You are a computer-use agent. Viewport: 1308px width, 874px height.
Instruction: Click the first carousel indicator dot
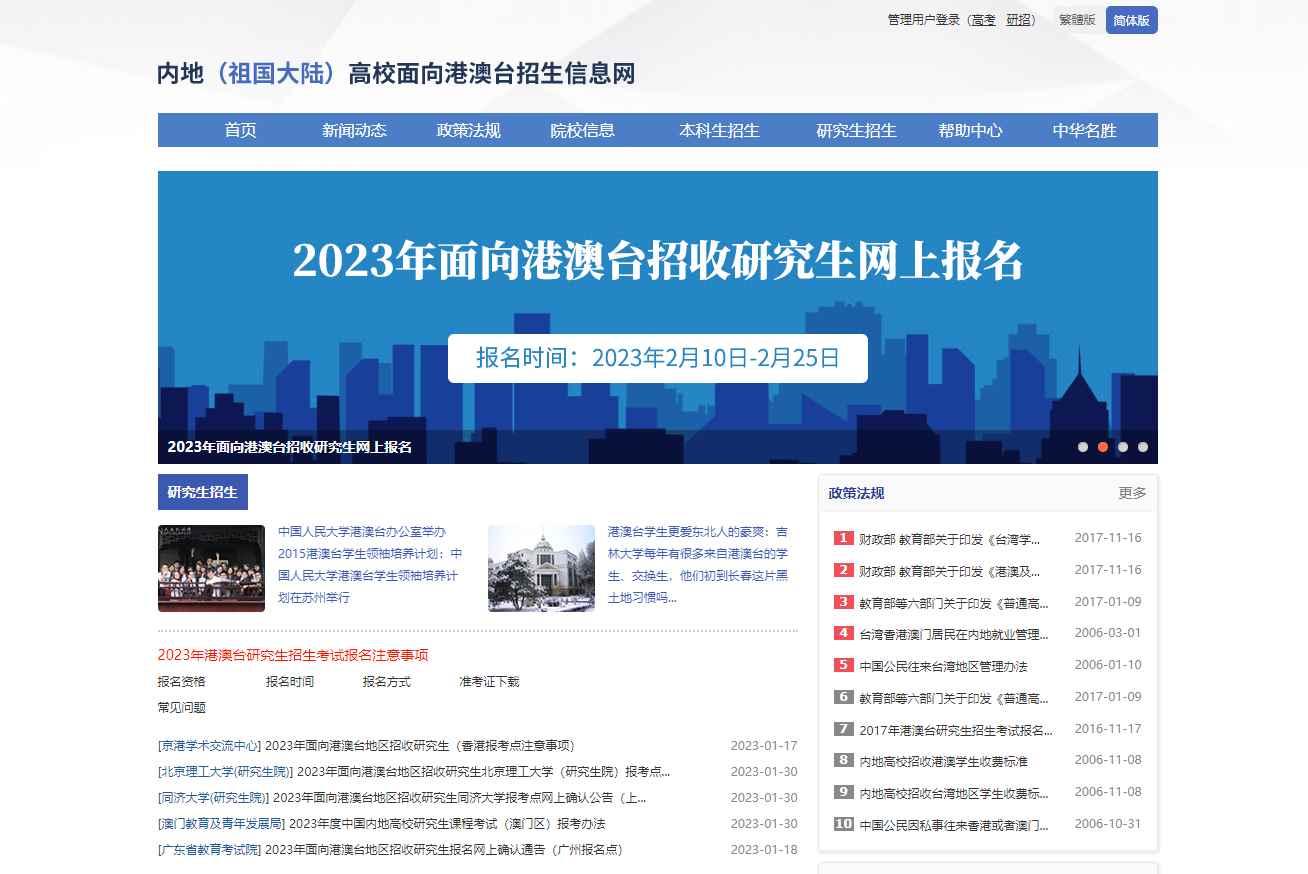coord(1082,447)
